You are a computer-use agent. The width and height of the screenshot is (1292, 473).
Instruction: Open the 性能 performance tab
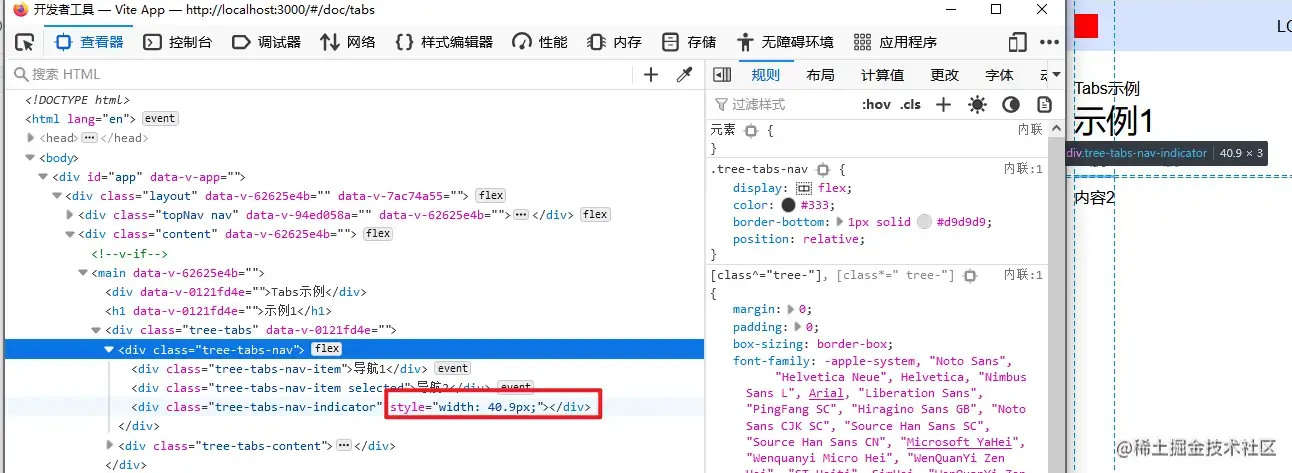point(540,42)
